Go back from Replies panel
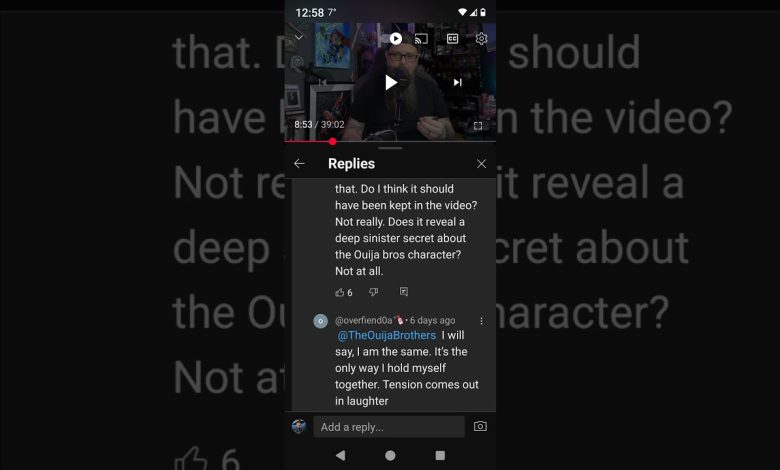This screenshot has height=470, width=780. (x=299, y=164)
